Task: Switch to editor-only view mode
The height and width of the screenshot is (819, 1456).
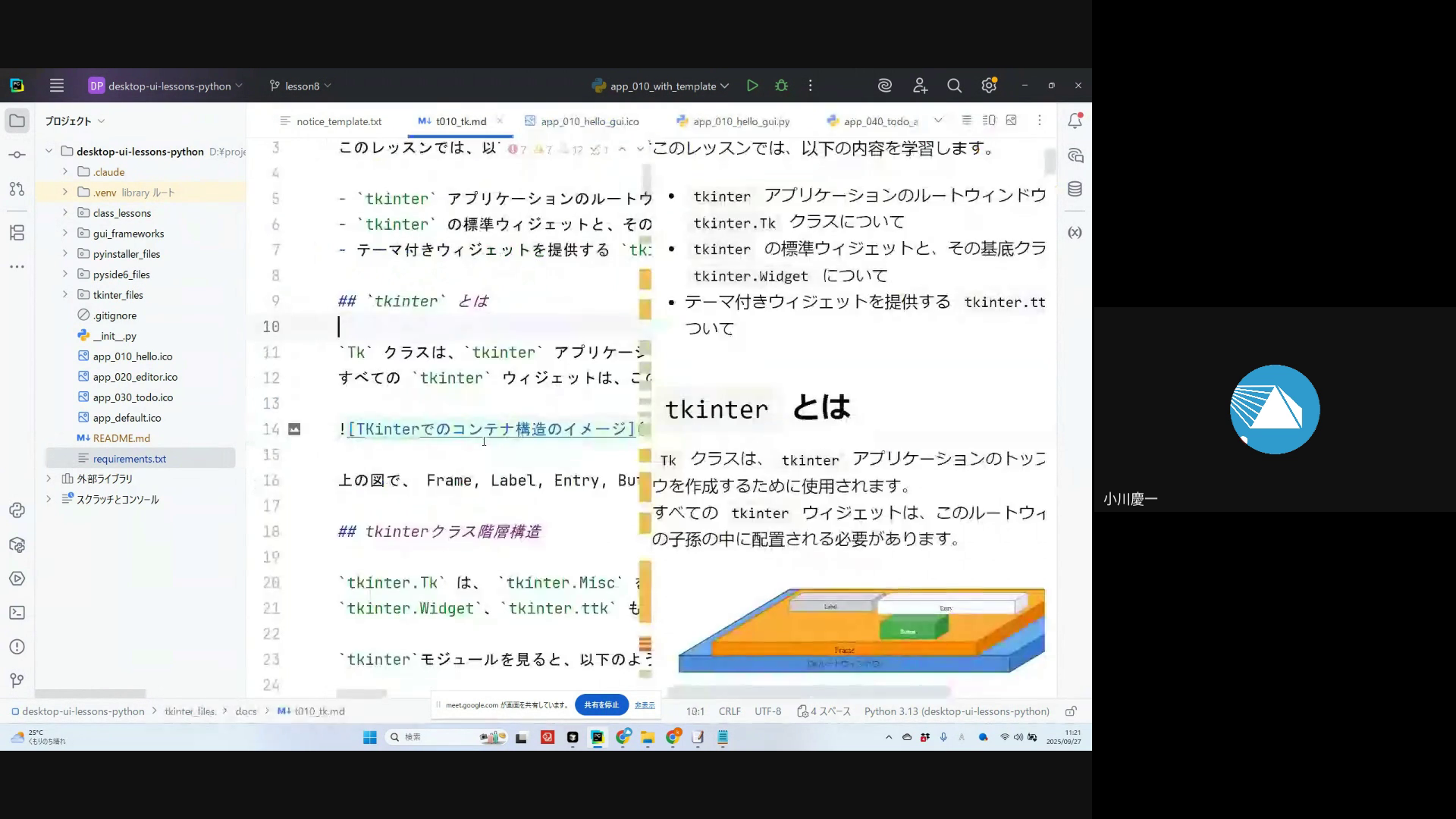Action: point(966,121)
